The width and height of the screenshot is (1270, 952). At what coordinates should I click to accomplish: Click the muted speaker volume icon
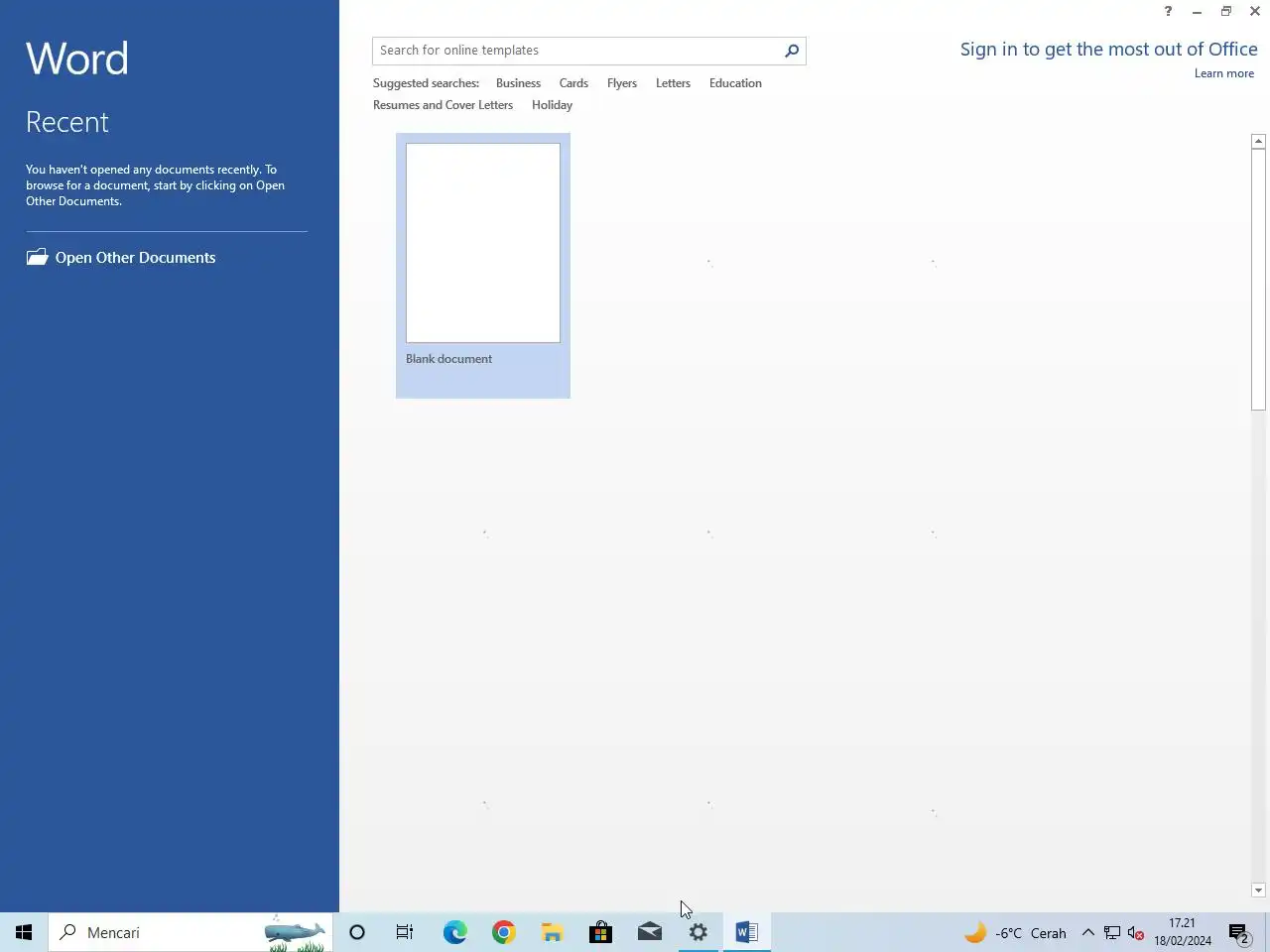point(1136,932)
